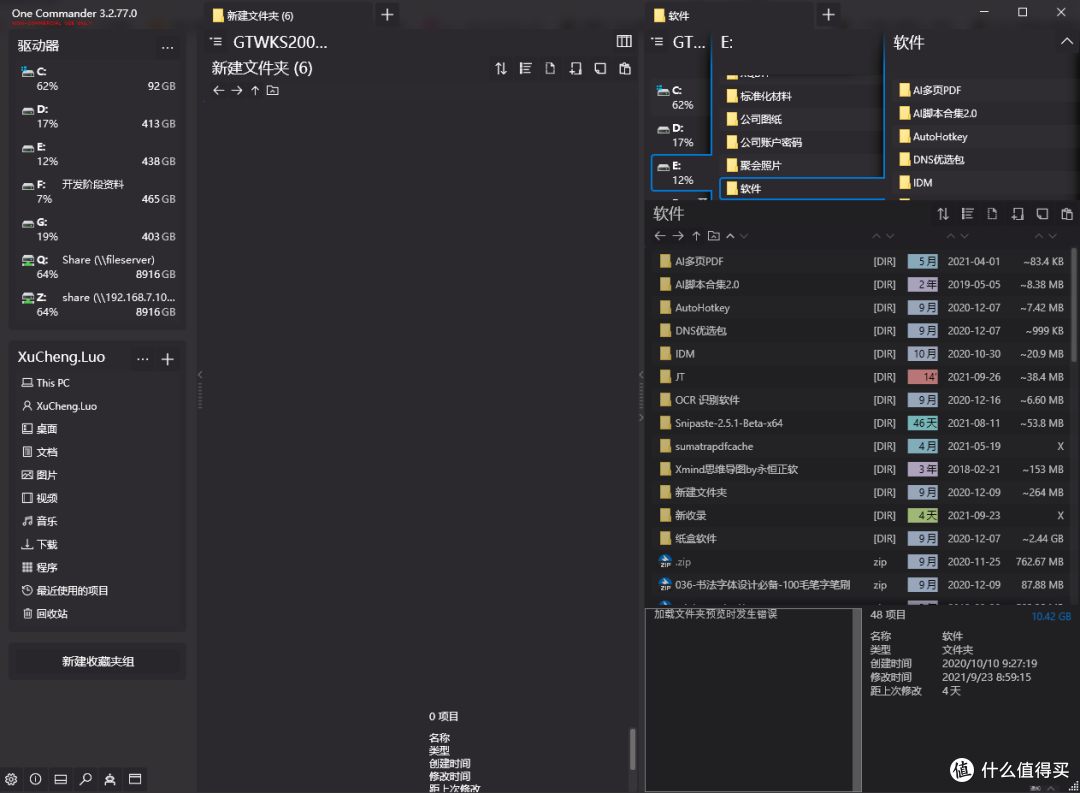
Task: Select 聚会照片 folder in E: column
Action: click(802, 165)
